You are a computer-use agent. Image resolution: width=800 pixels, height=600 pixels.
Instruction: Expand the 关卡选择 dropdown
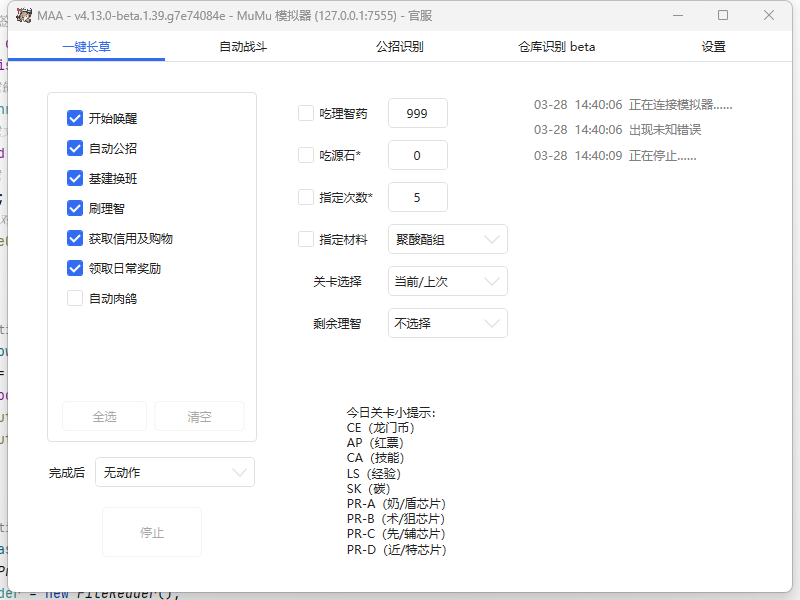(x=448, y=281)
